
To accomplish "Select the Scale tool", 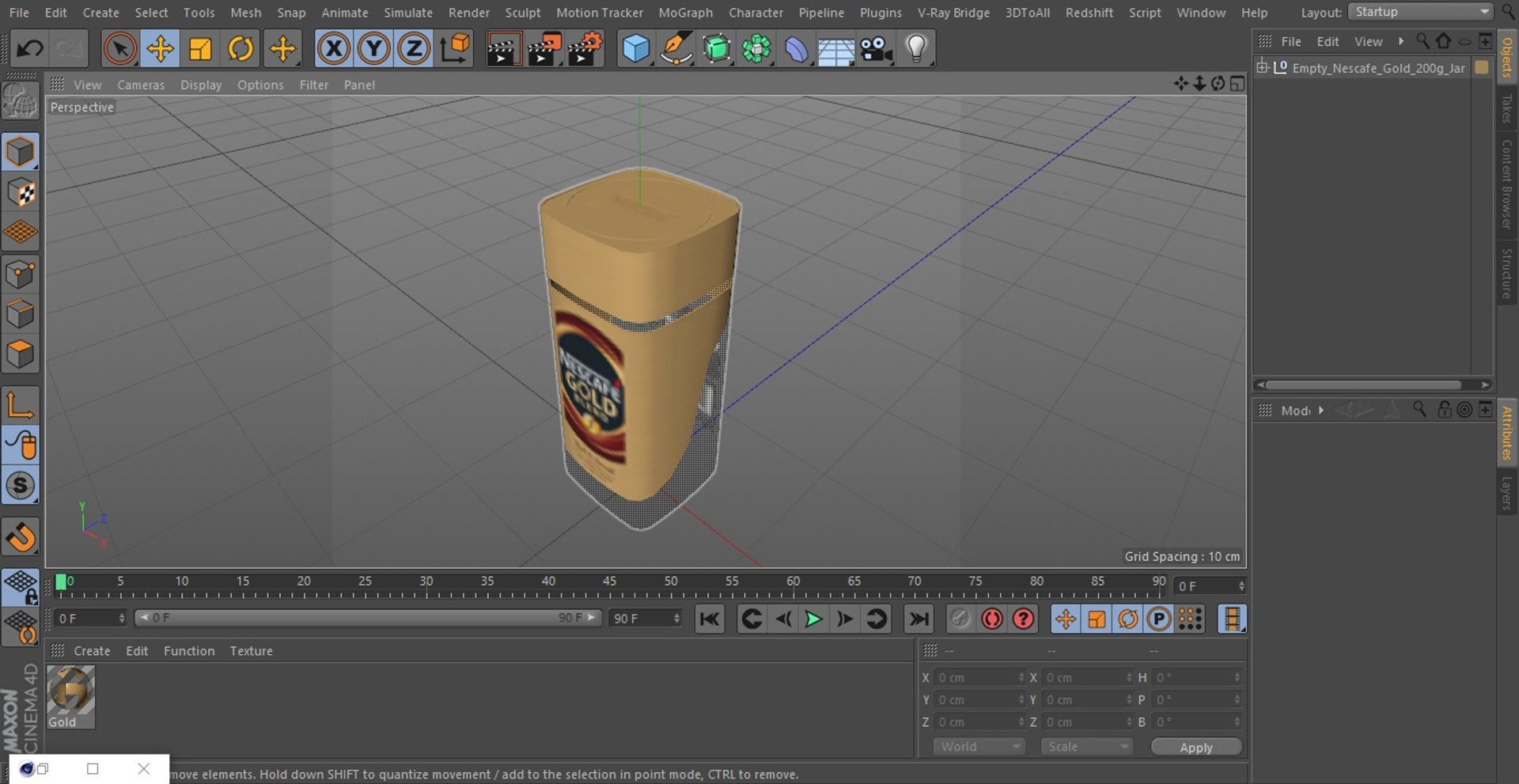I will click(x=200, y=49).
